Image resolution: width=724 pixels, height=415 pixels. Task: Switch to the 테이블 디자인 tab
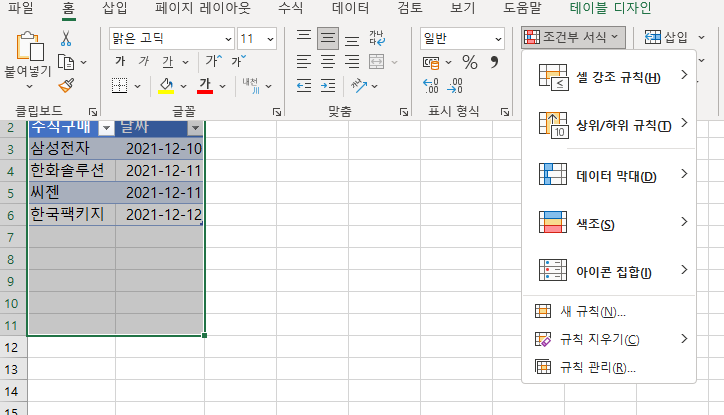(x=610, y=8)
